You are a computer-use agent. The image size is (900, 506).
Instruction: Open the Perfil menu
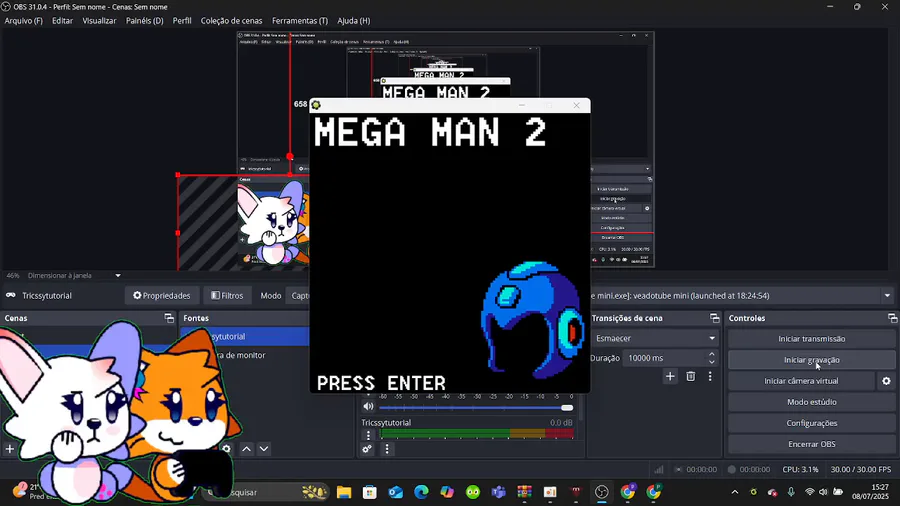coord(182,21)
